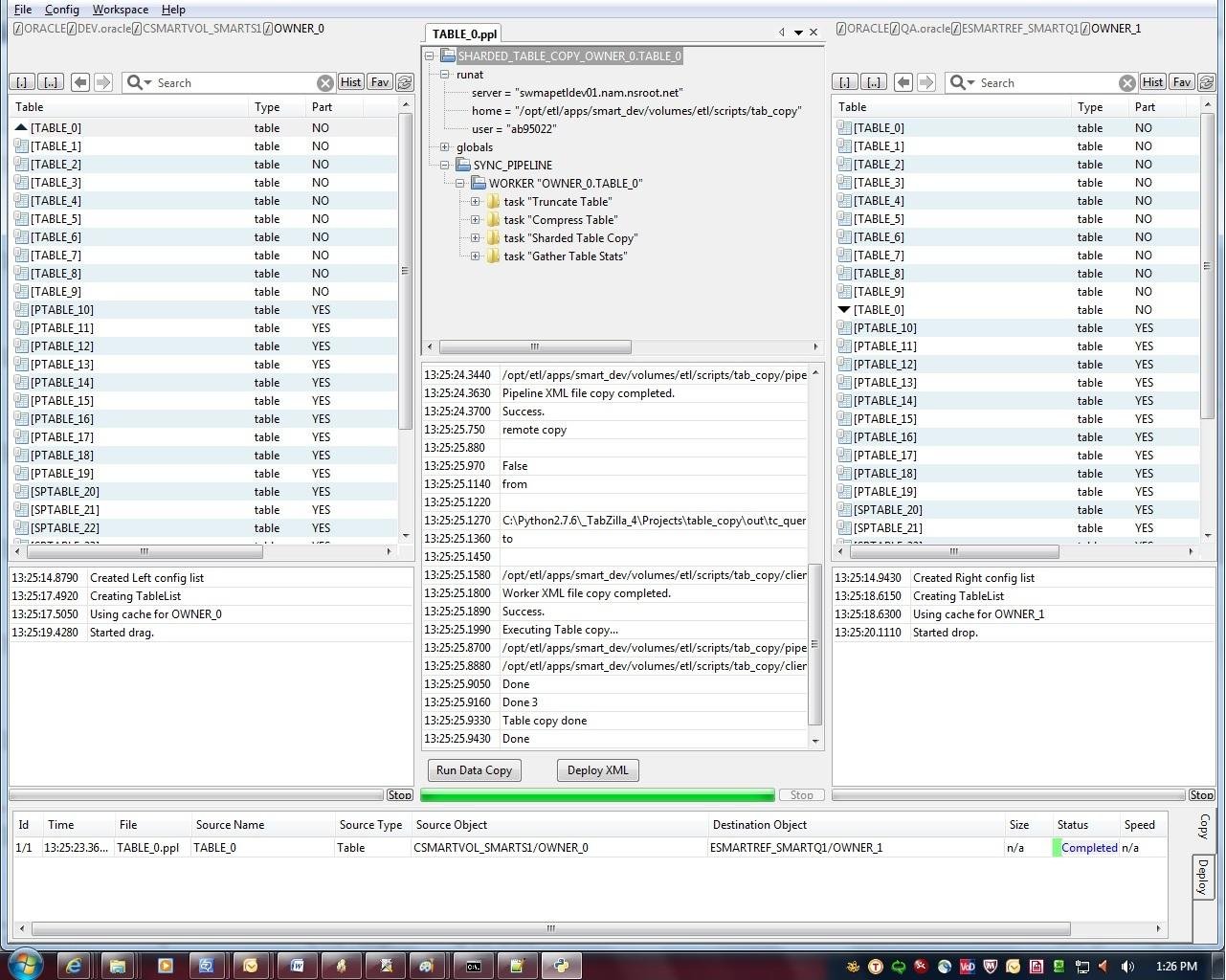
Task: Click folder icon of task "Gather Table Stats"
Action: click(493, 256)
